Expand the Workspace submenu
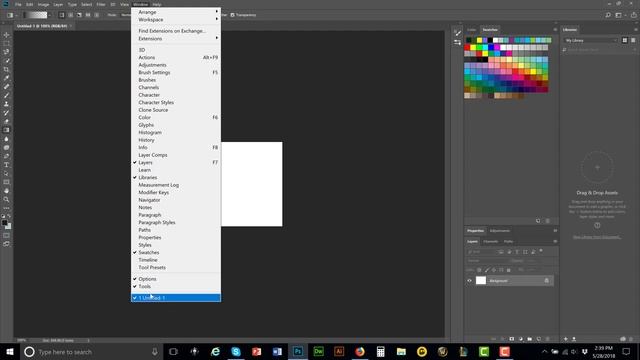The image size is (640, 360). coord(176,20)
